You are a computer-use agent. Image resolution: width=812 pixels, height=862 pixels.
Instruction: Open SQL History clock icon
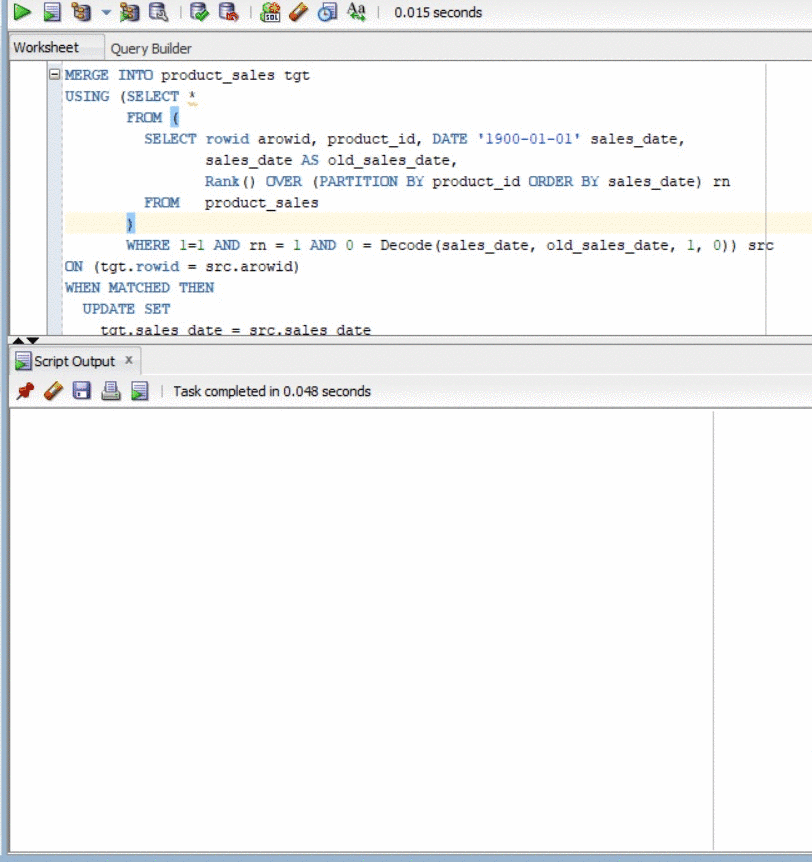click(x=328, y=12)
